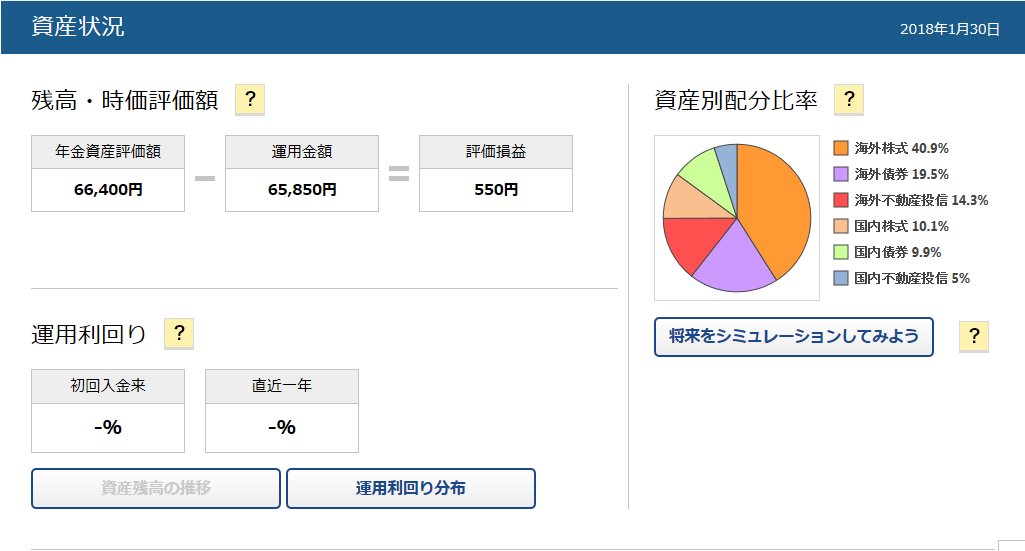
Task: Click the orange 海外株式 legend swatch
Action: click(840, 148)
